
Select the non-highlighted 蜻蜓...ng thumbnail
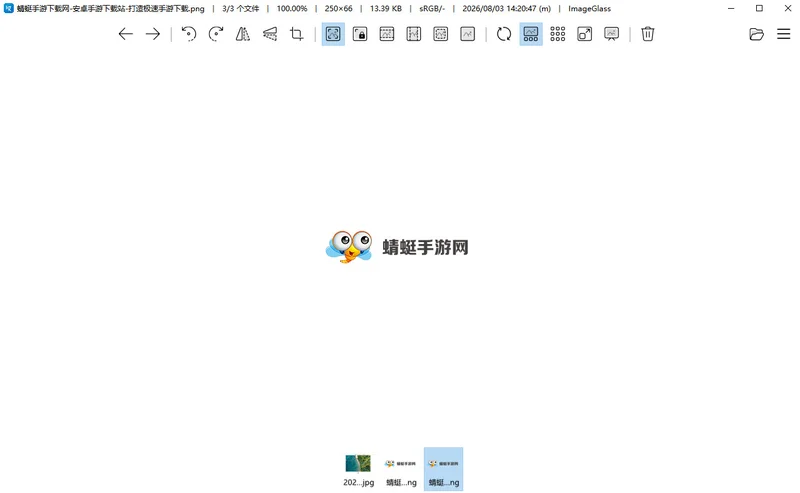(x=401, y=470)
